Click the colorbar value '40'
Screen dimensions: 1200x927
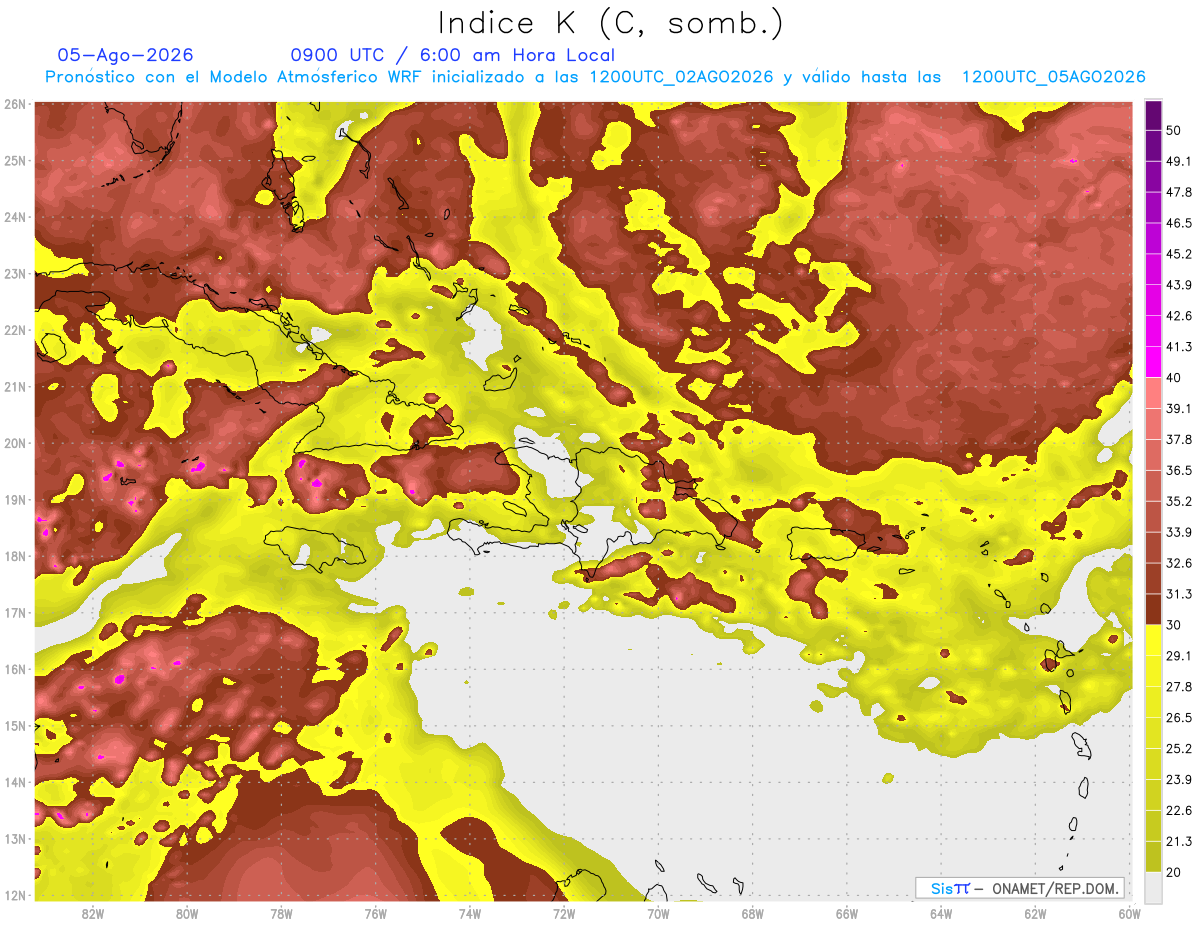(x=1174, y=377)
